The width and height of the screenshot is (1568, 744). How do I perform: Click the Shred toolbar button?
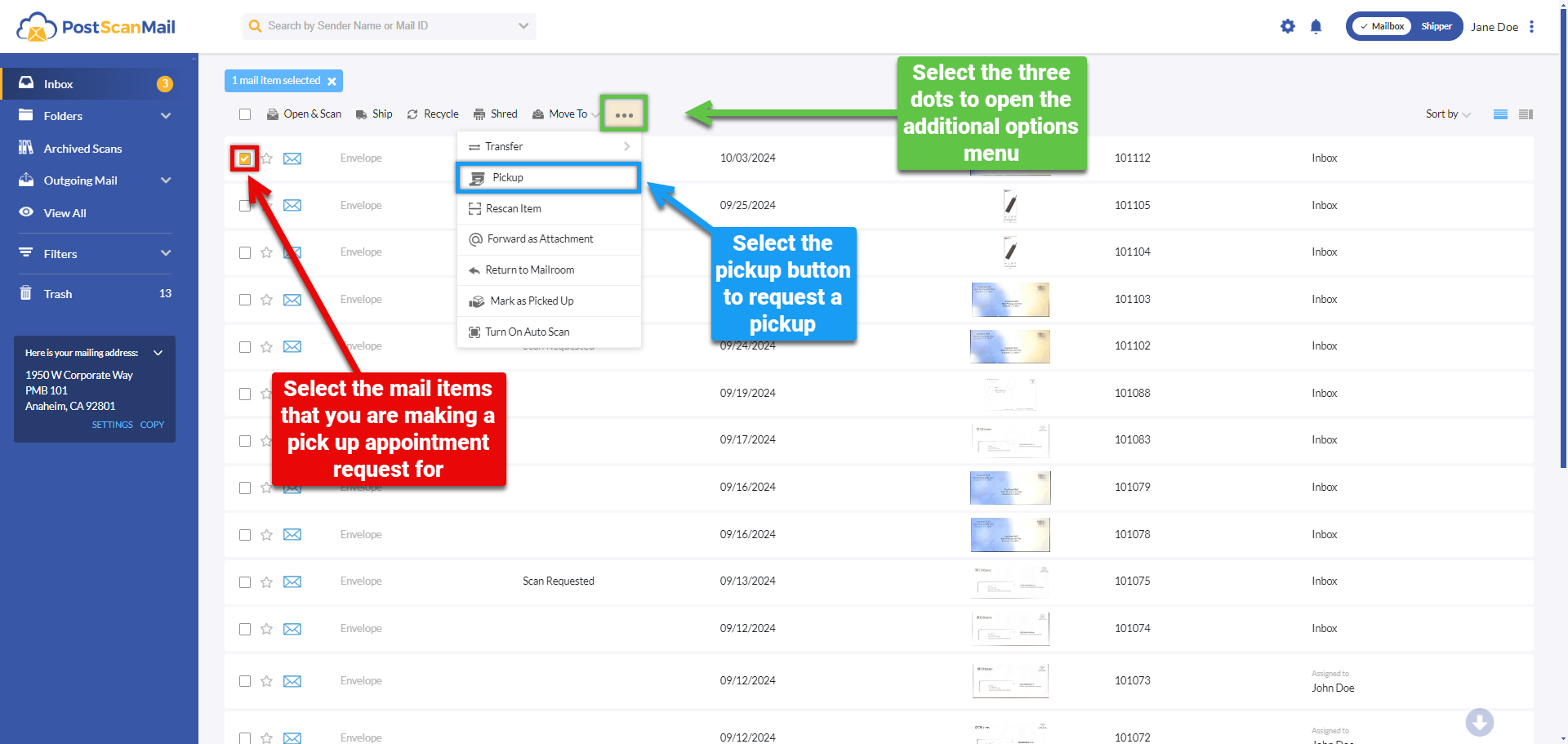pyautogui.click(x=495, y=114)
